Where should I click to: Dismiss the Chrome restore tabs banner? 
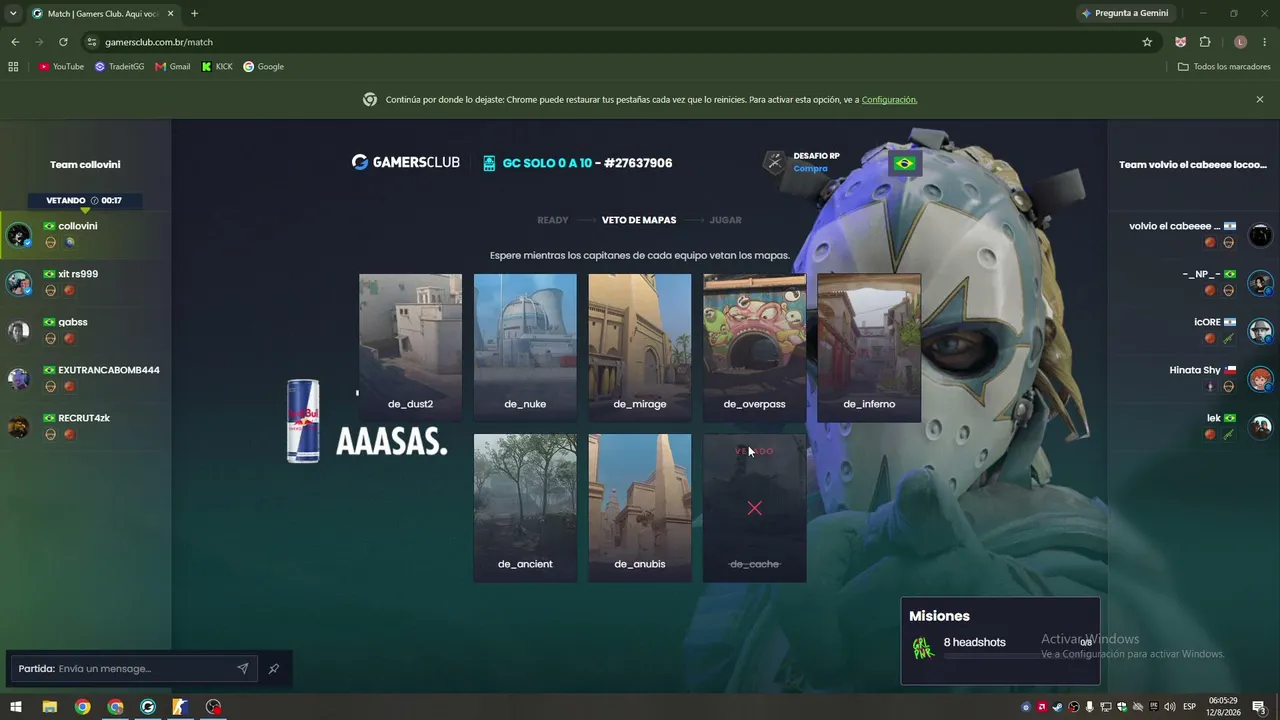coord(1260,100)
